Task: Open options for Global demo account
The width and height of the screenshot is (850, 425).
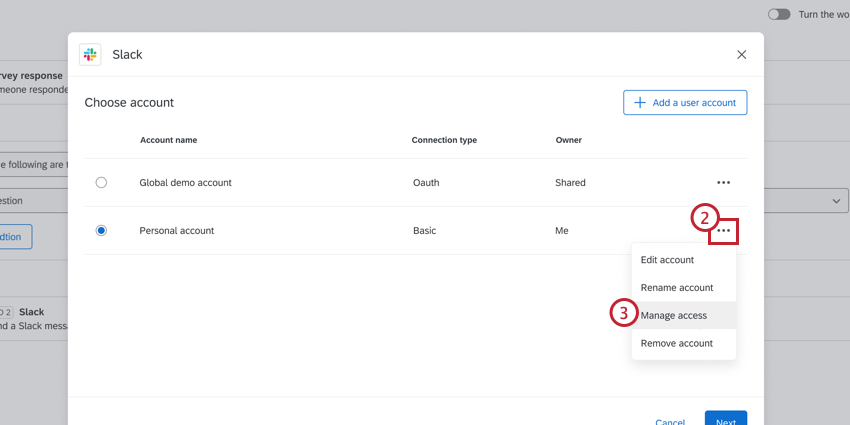Action: point(723,183)
